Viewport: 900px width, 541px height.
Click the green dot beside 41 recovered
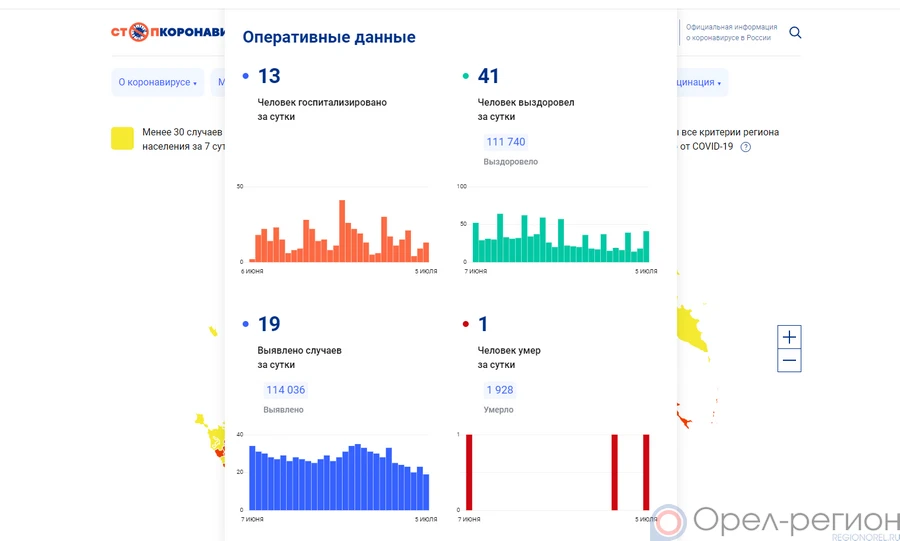(x=466, y=77)
